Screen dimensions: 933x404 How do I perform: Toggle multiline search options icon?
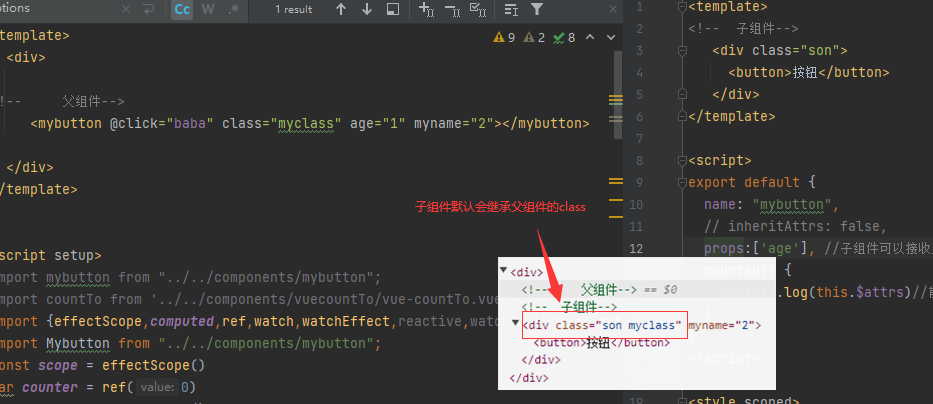click(511, 10)
